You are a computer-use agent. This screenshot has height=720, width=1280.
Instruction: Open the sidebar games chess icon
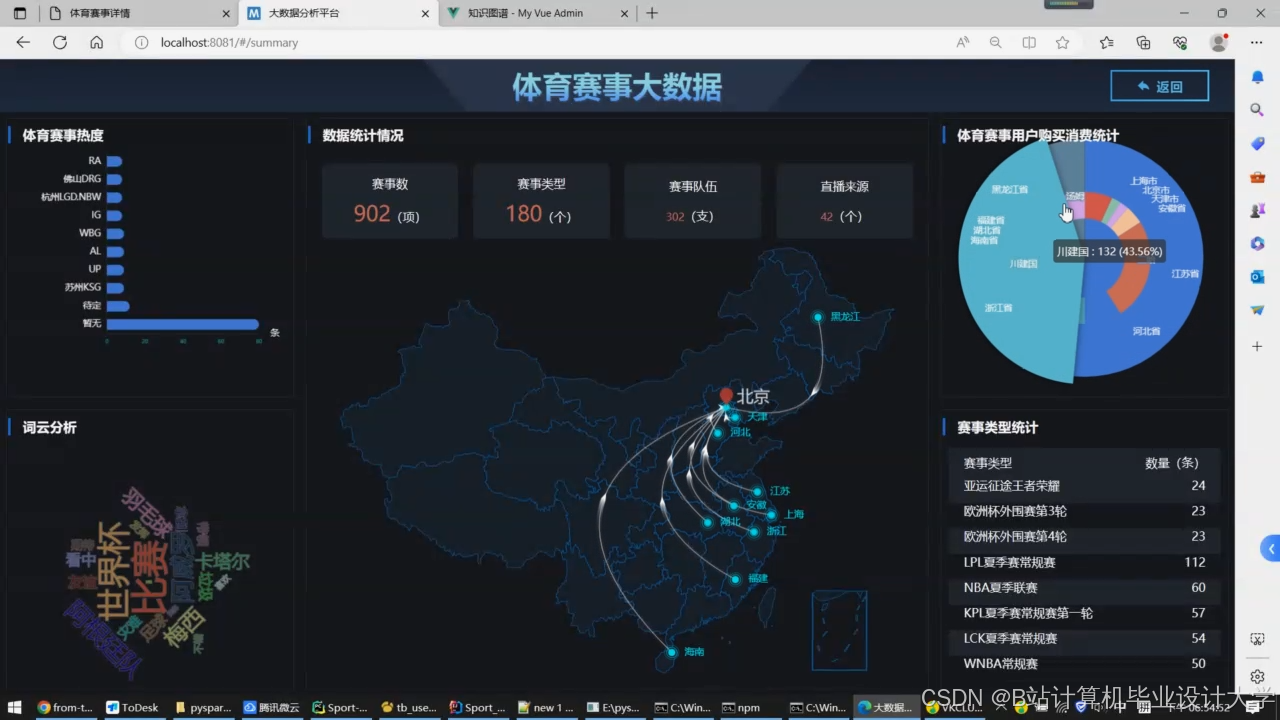(1258, 211)
